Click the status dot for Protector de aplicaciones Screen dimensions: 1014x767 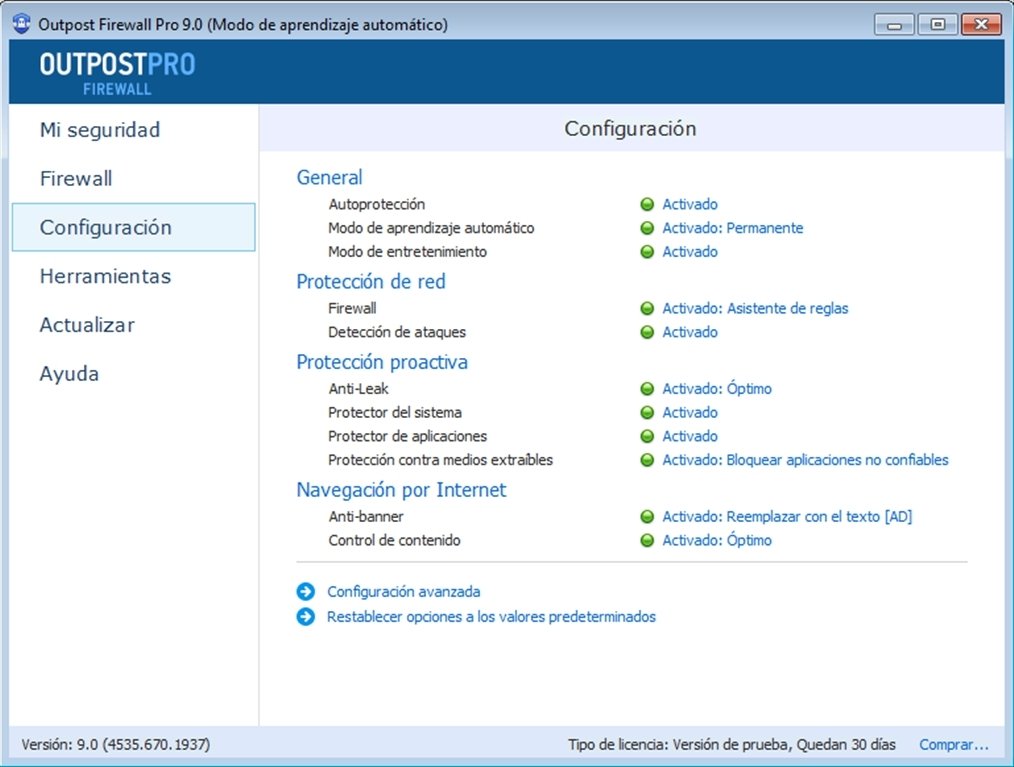(647, 437)
